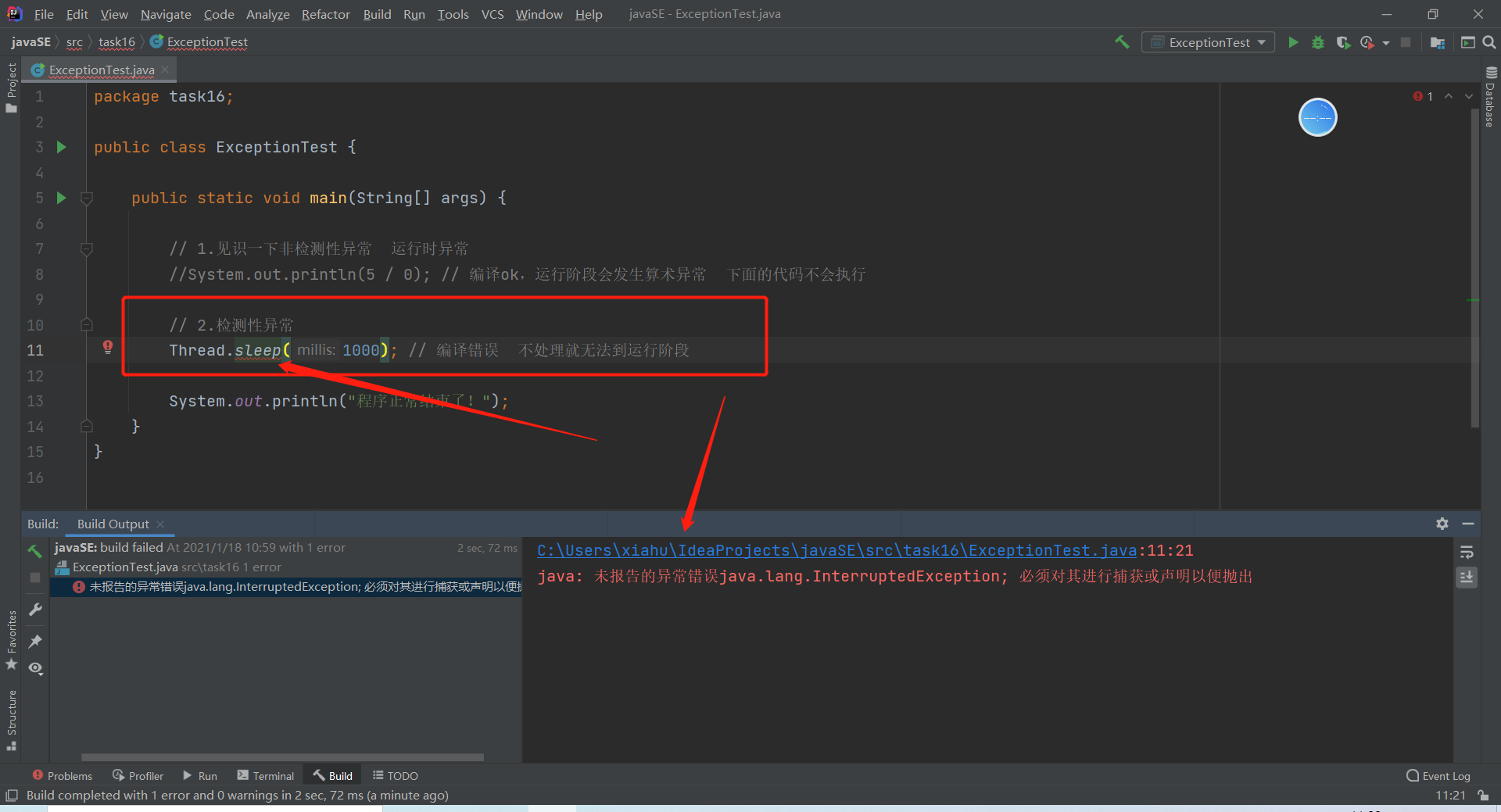This screenshot has width=1501, height=812.
Task: Click the rebuild hammer in Build panel
Action: click(x=35, y=551)
